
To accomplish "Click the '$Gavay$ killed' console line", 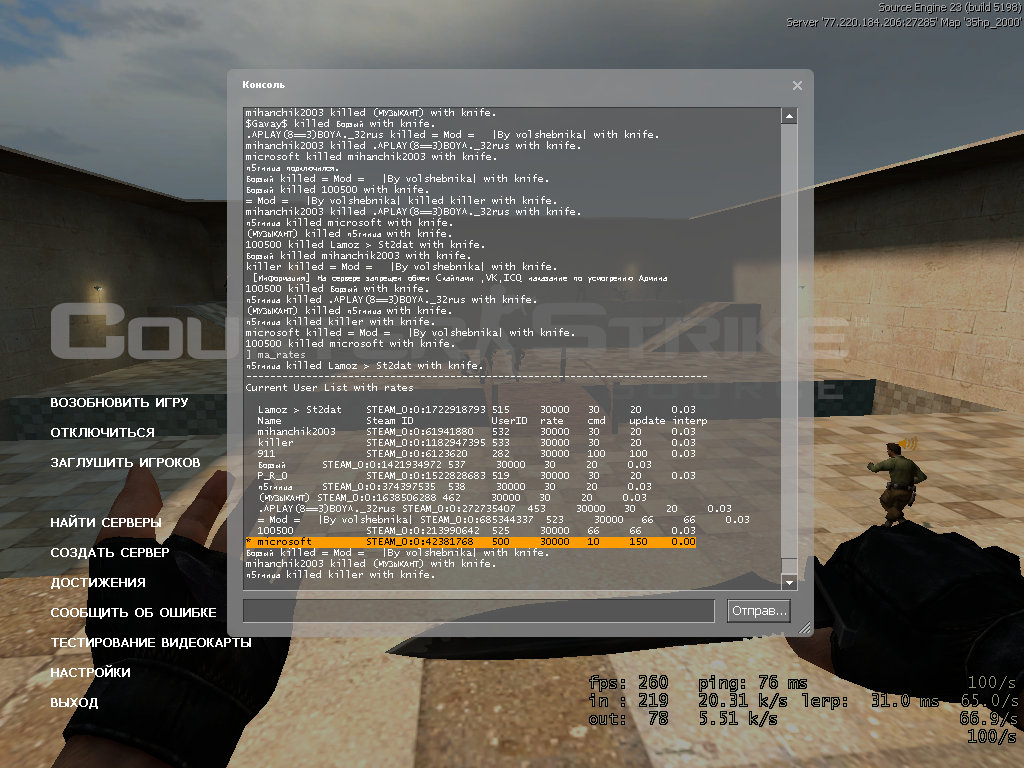I will 338,124.
